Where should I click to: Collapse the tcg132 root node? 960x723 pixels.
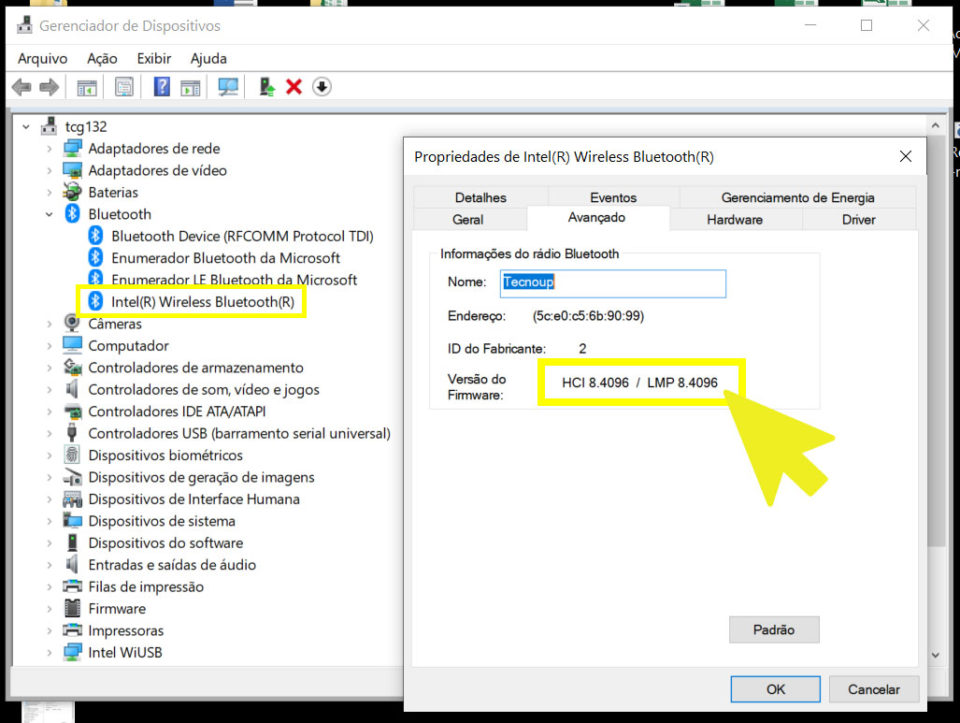click(26, 127)
